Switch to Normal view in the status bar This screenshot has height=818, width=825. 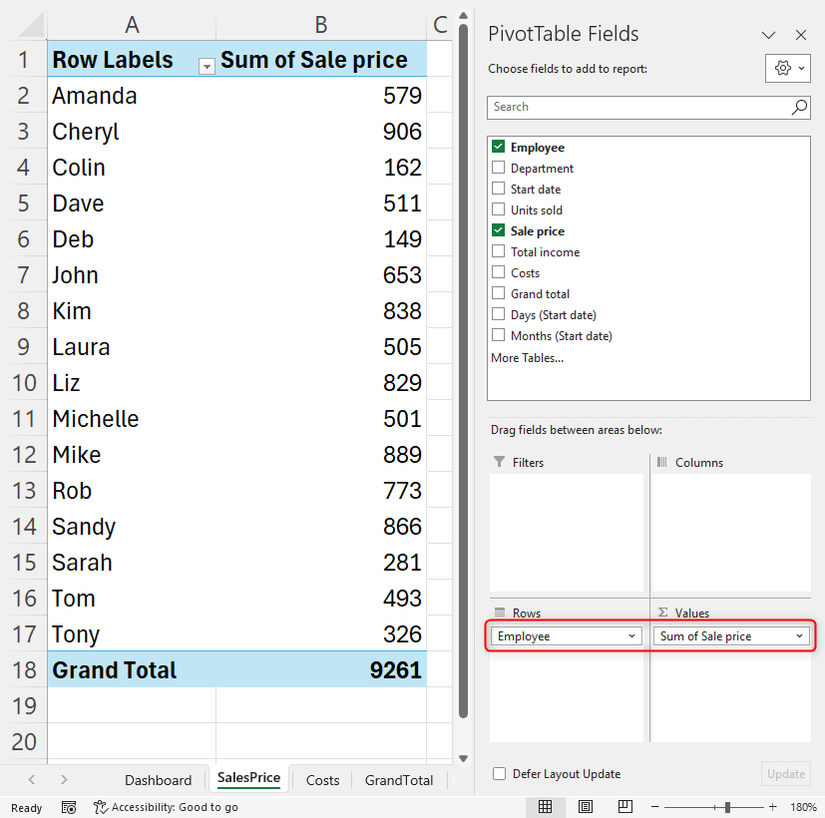tap(544, 807)
